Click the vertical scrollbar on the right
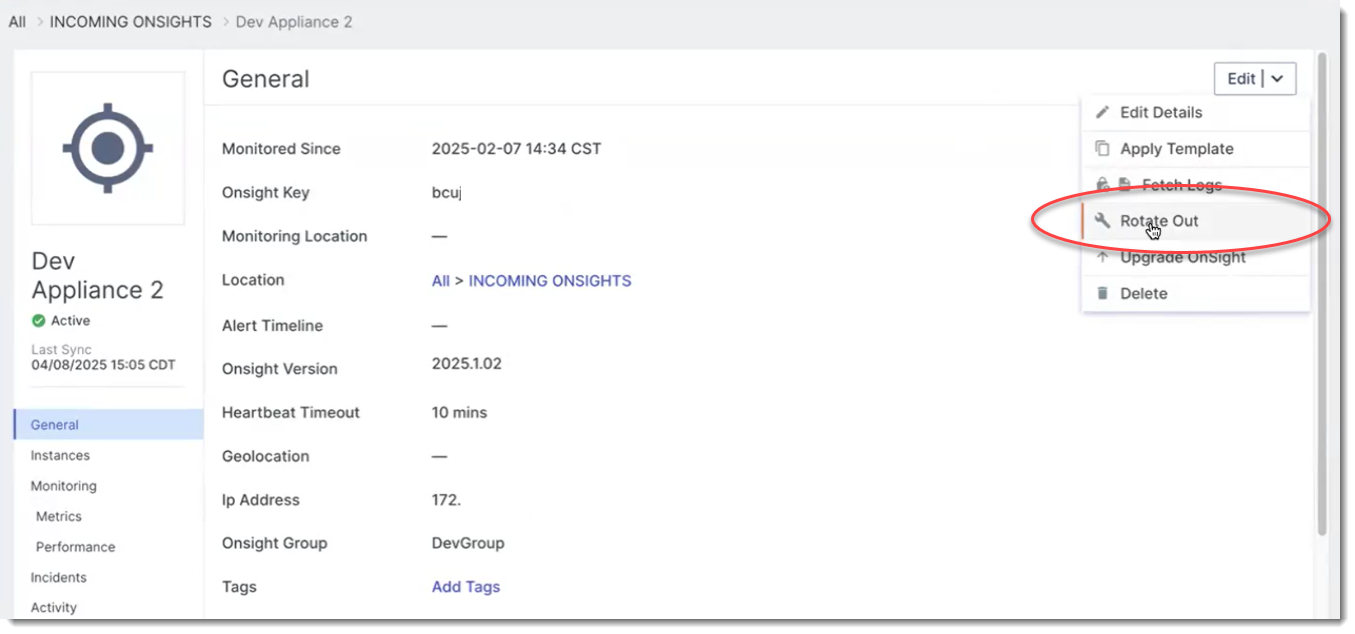This screenshot has width=1355, height=634. pyautogui.click(x=1322, y=300)
